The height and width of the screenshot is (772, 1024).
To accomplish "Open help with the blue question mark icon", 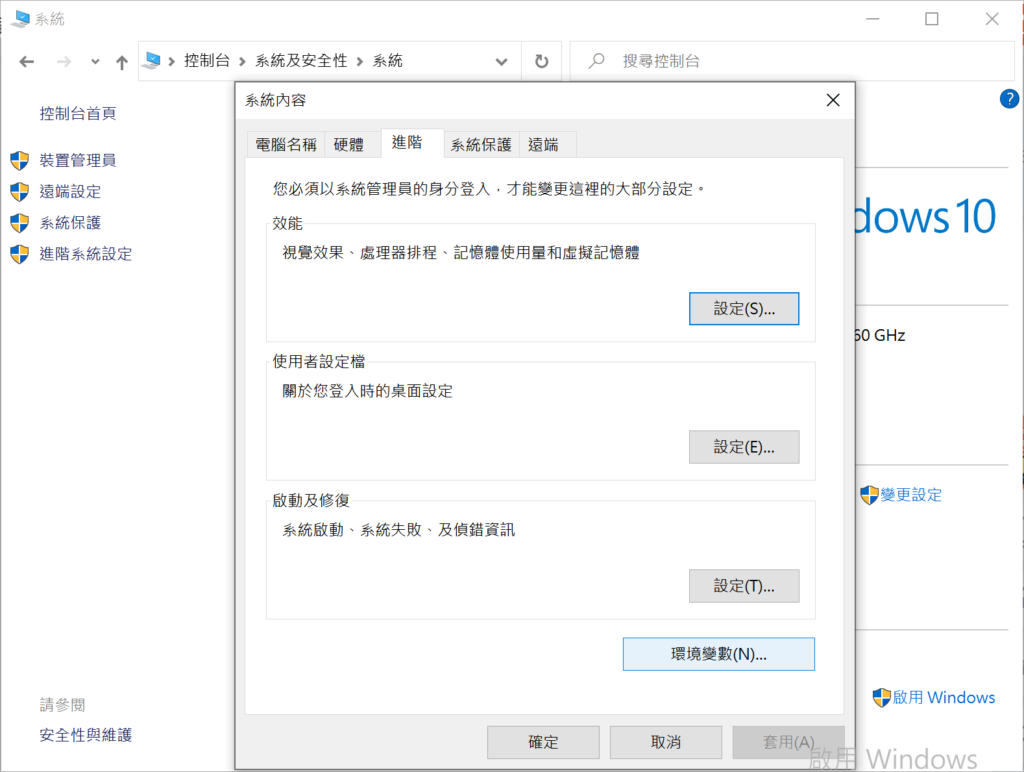I will click(x=1009, y=99).
